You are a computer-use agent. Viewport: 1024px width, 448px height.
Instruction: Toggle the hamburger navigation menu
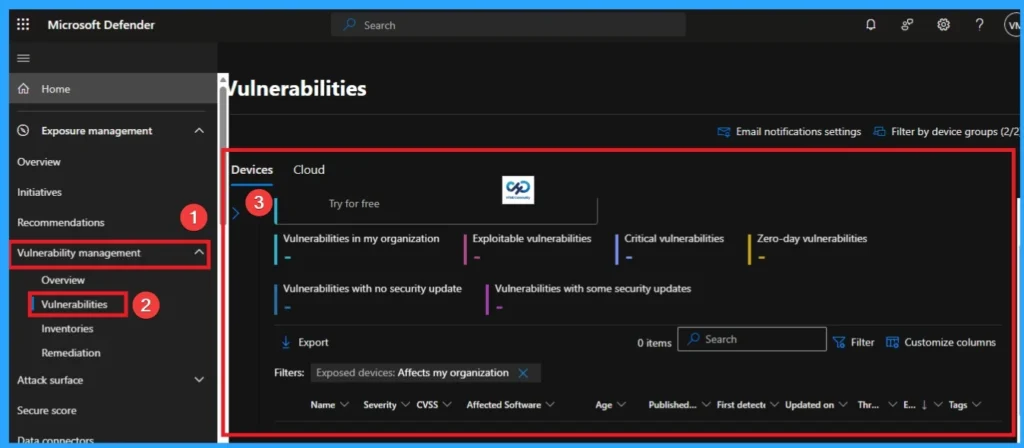[x=24, y=58]
